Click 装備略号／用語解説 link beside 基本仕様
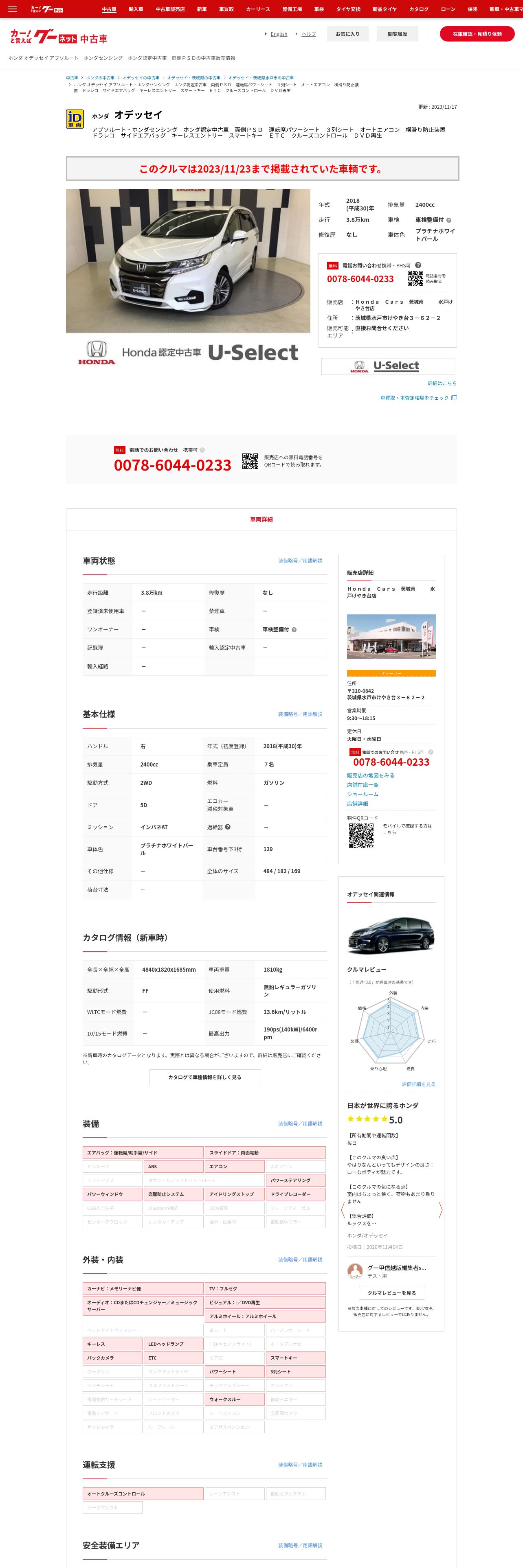This screenshot has height=1568, width=523. point(300,714)
